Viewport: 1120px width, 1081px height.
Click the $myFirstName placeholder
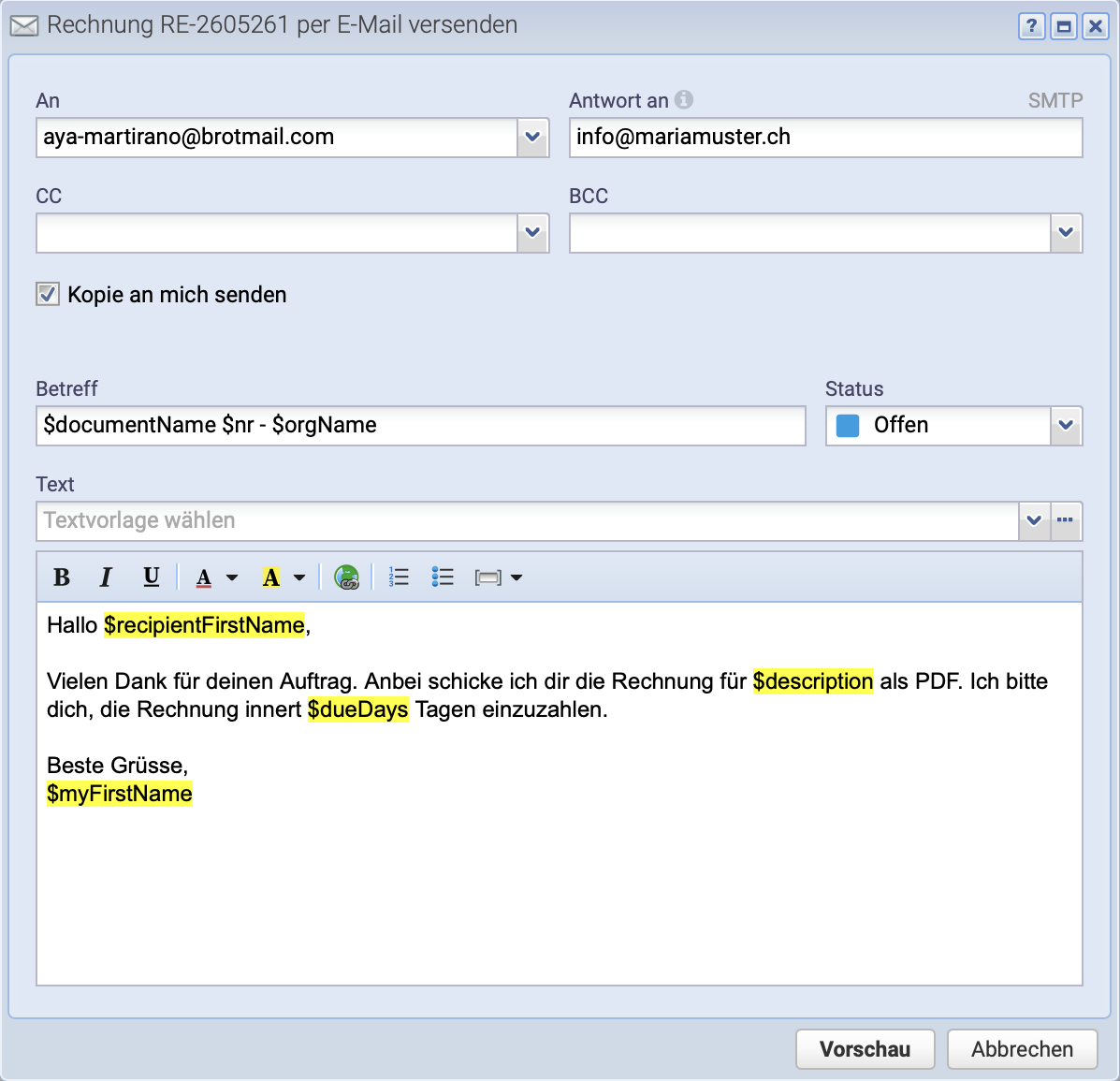pyautogui.click(x=119, y=794)
